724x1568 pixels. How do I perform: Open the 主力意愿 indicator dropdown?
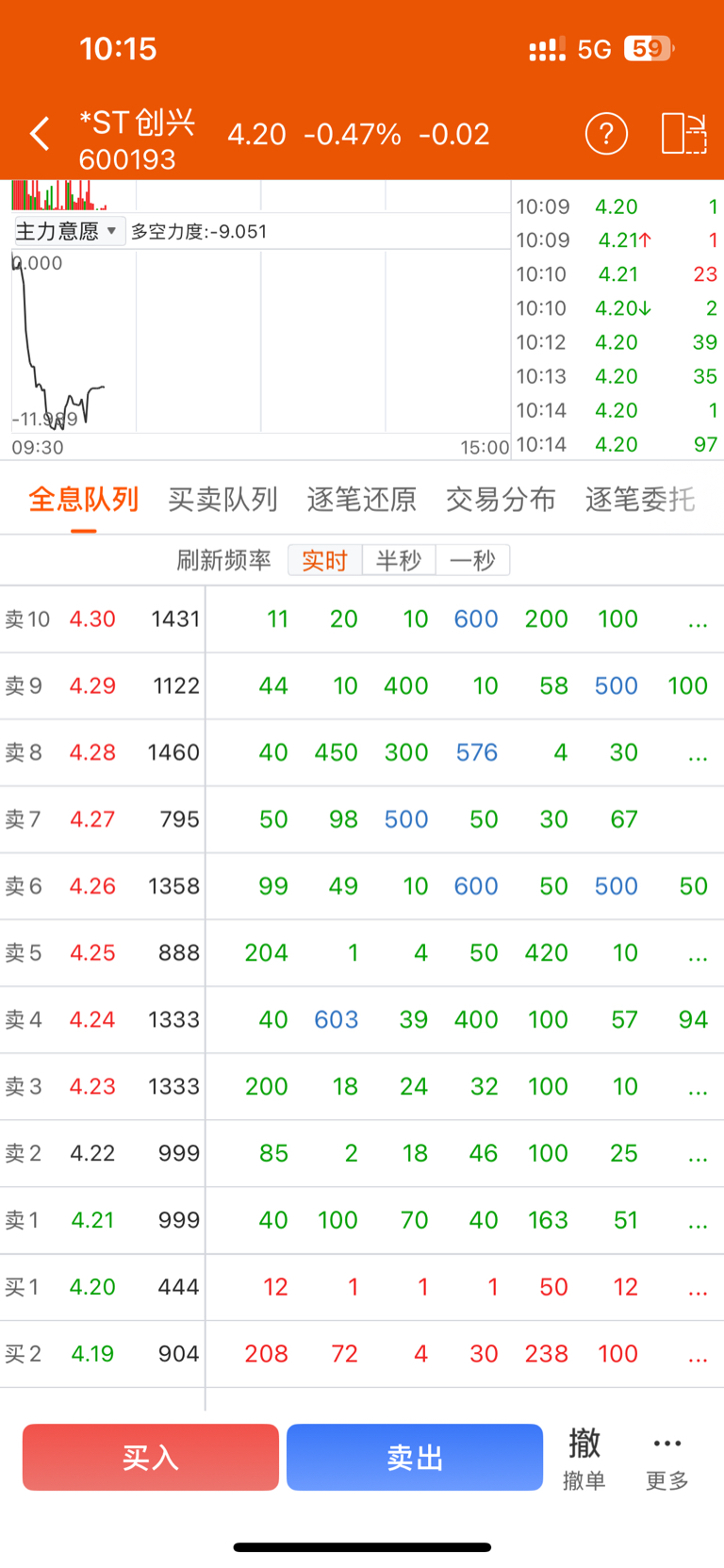[x=69, y=231]
